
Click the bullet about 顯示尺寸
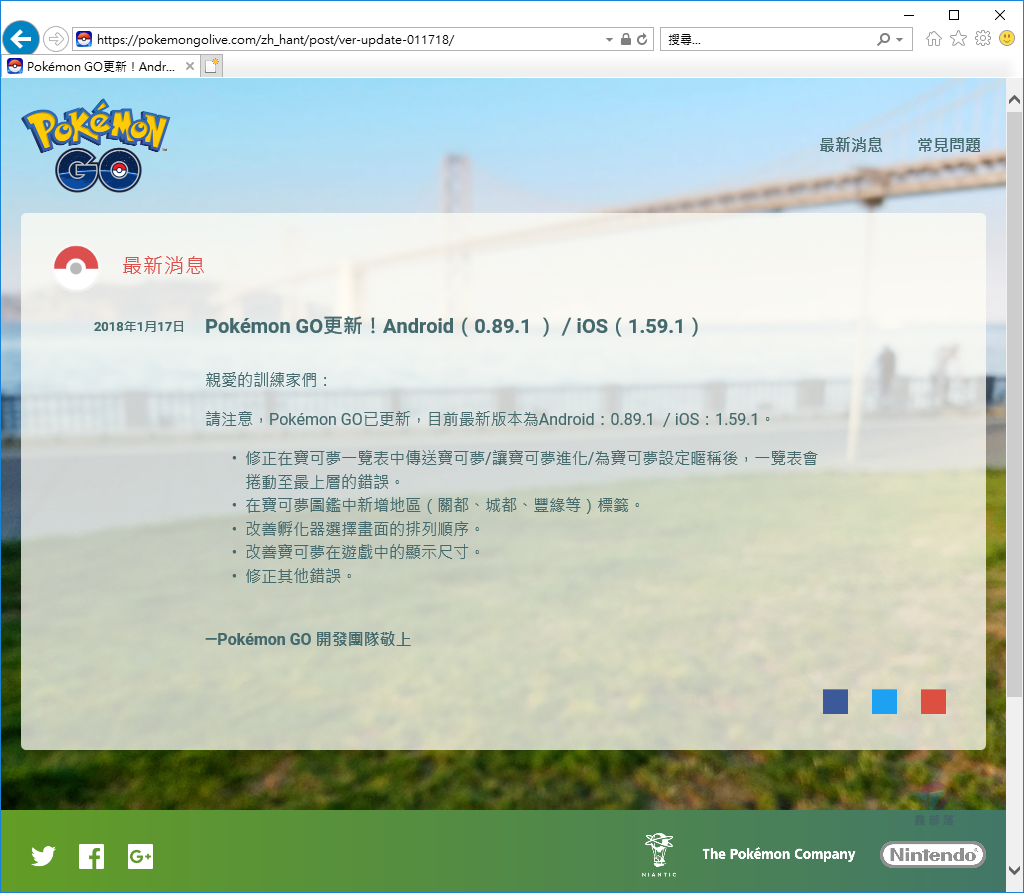(363, 552)
